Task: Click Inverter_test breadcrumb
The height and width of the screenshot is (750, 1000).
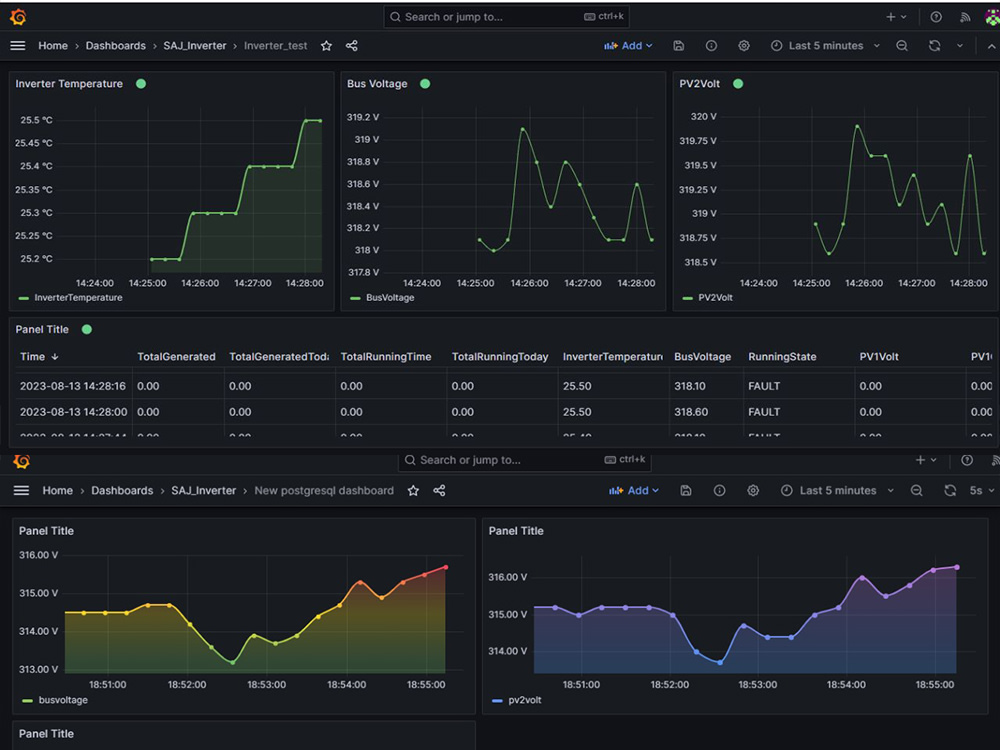Action: click(x=276, y=46)
